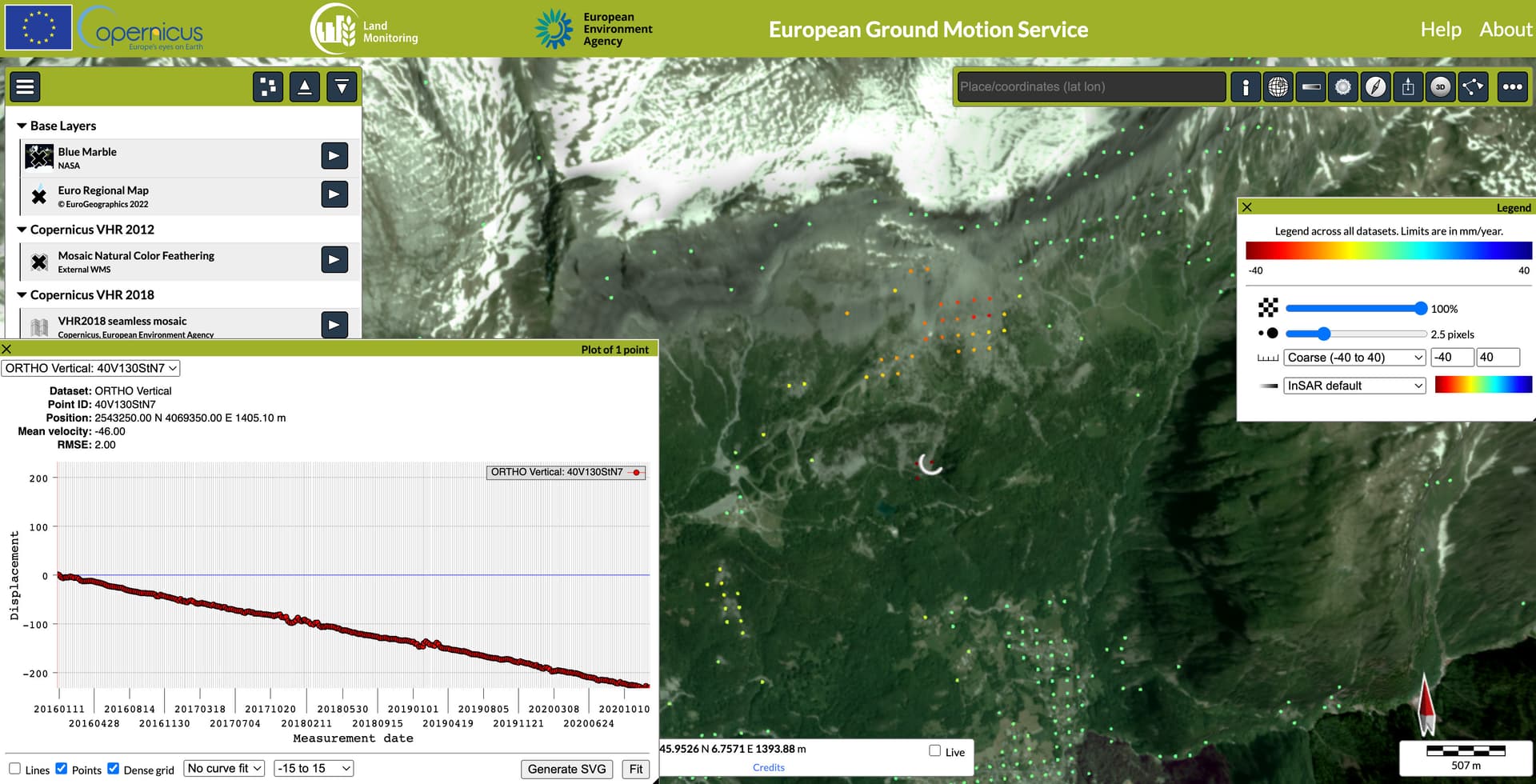1536x784 pixels.
Task: Switch to 3D view button
Action: click(x=1440, y=86)
